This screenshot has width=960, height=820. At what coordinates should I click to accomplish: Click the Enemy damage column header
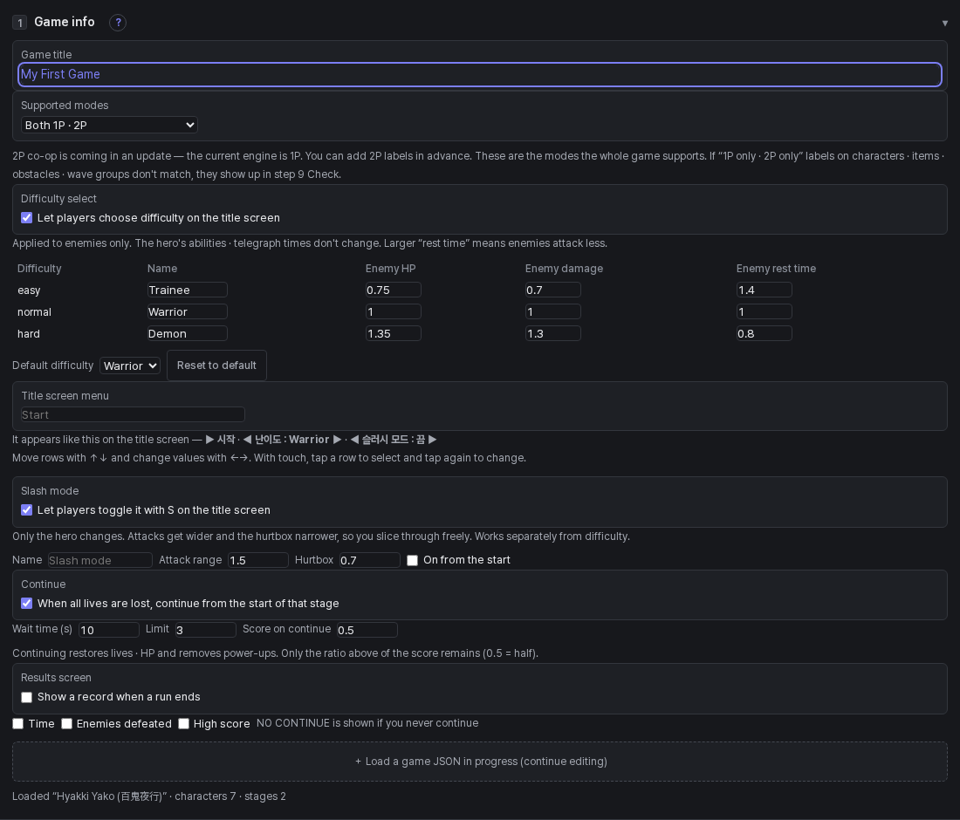(x=564, y=268)
